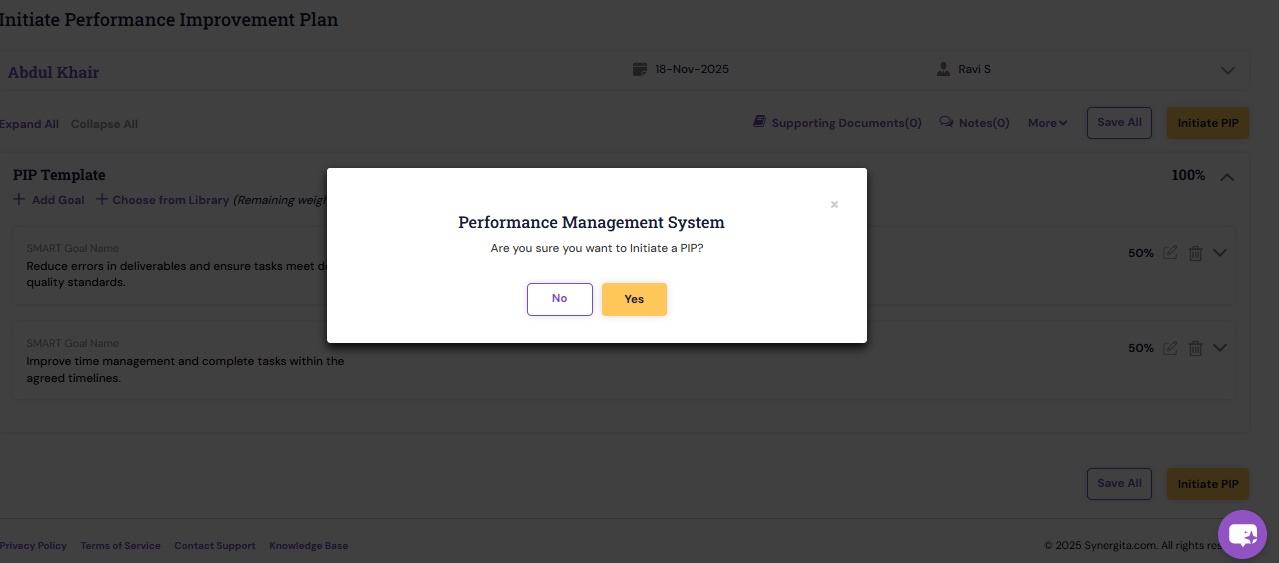Screen dimensions: 1279x563
Task: Click the PIP Template heading
Action: point(59,175)
